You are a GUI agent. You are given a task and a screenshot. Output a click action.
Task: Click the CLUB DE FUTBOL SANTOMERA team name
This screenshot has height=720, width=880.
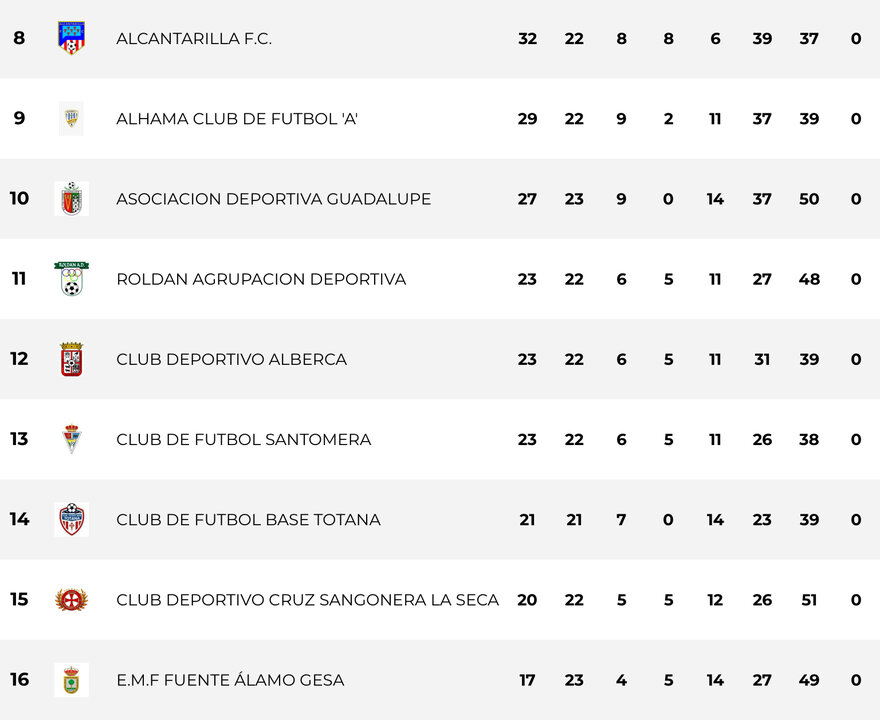(x=244, y=439)
